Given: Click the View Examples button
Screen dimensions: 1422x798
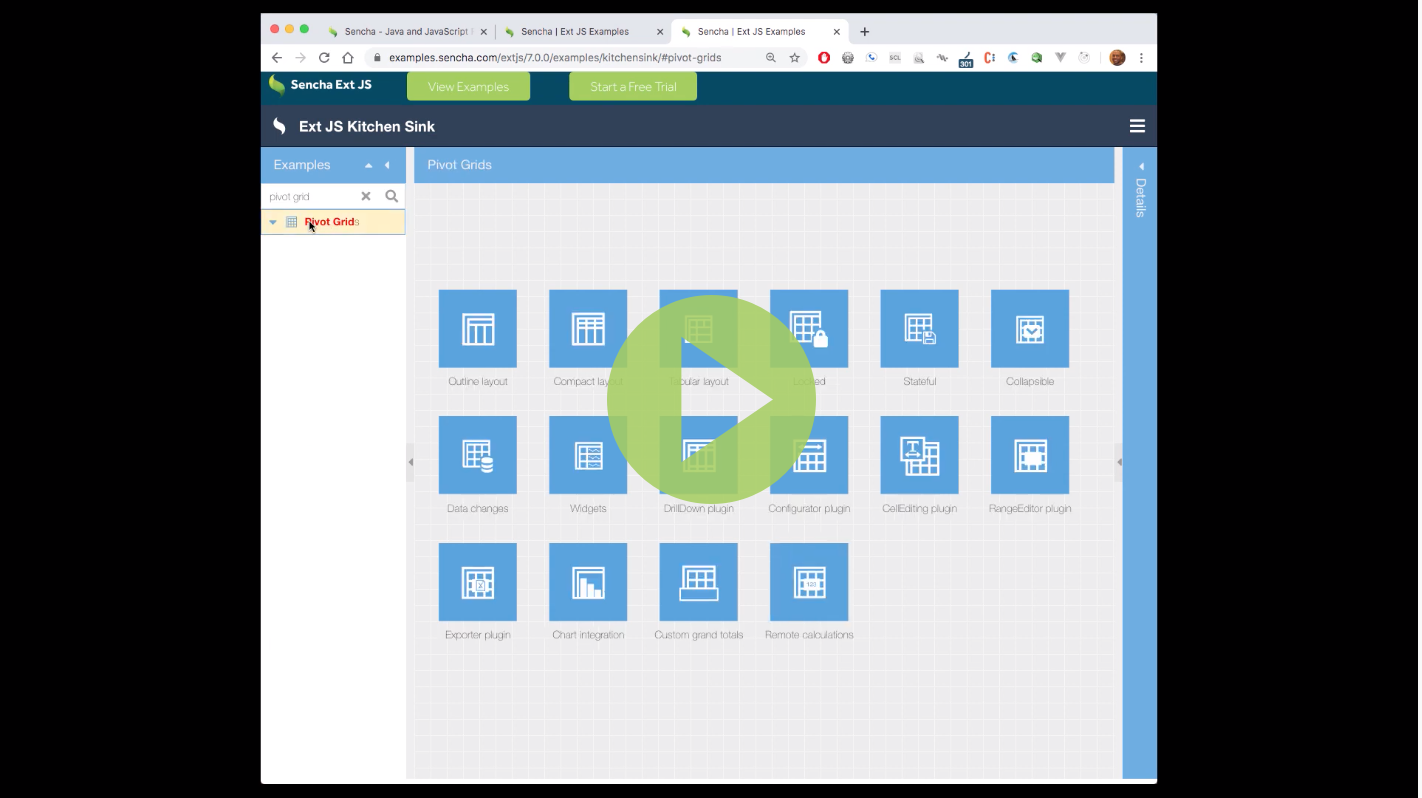Looking at the screenshot, I should 468,87.
